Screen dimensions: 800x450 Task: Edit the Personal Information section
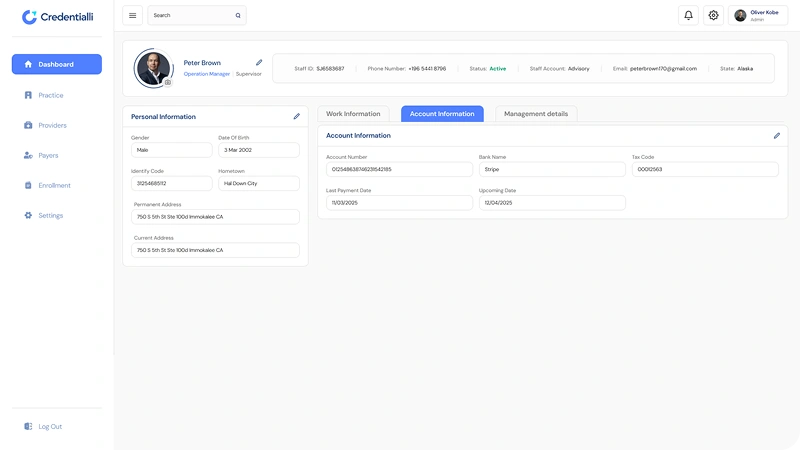296,116
